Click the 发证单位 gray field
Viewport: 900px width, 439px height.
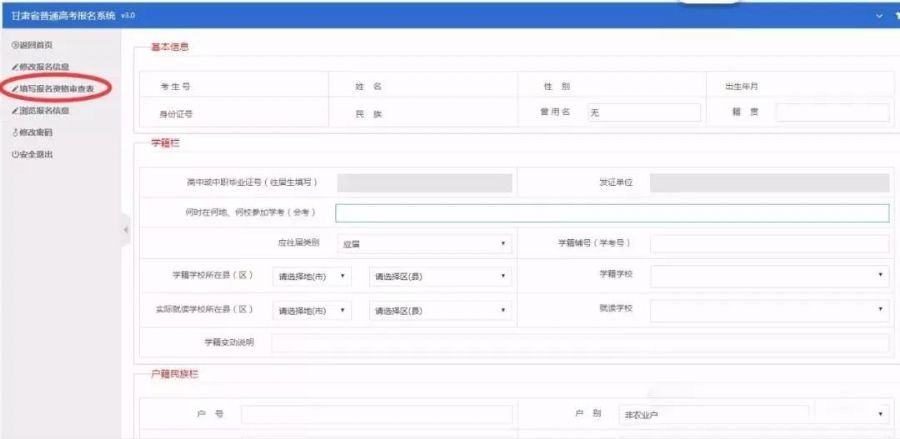(770, 182)
